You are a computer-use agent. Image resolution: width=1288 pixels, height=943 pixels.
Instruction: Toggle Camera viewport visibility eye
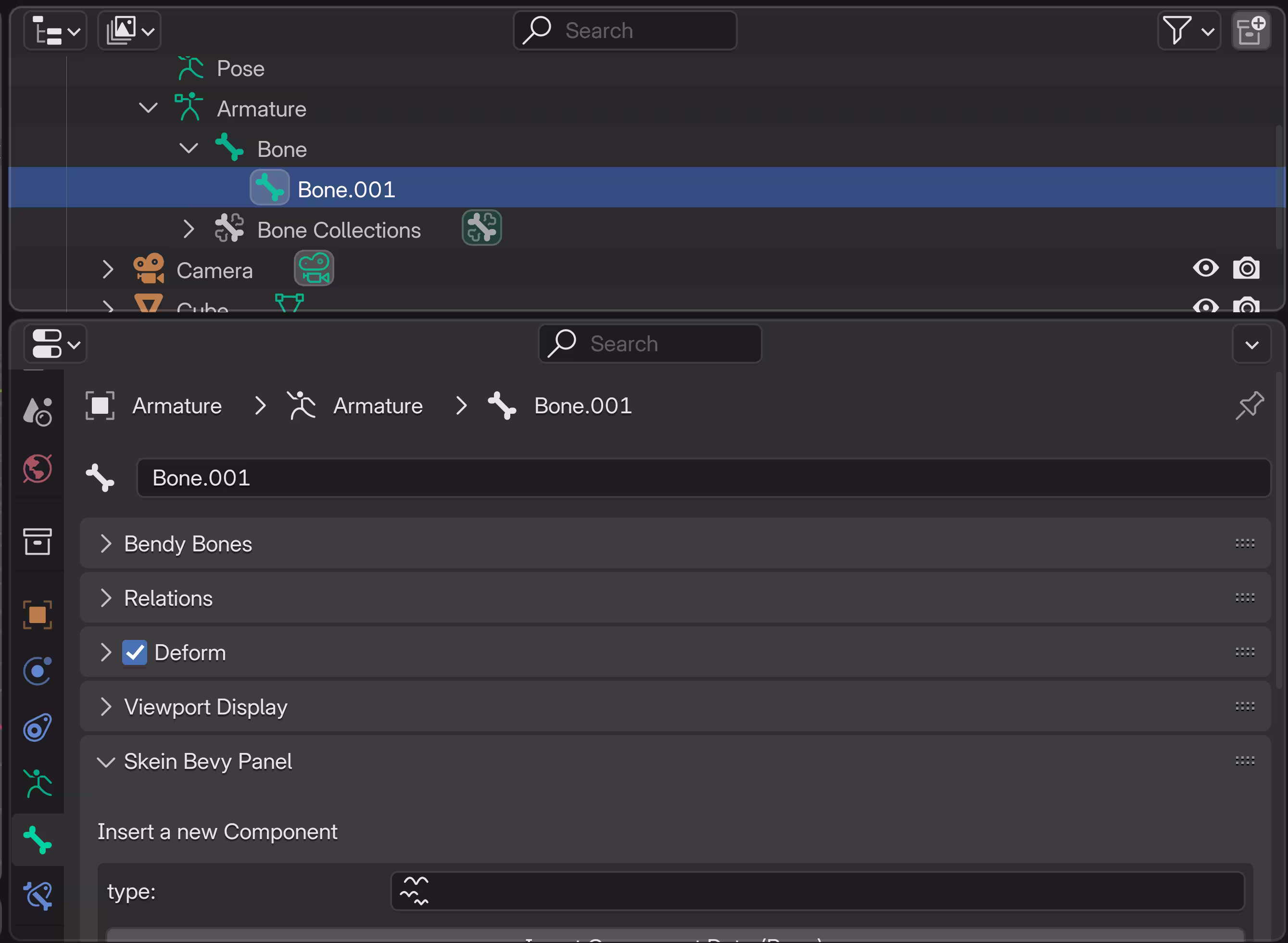tap(1205, 268)
